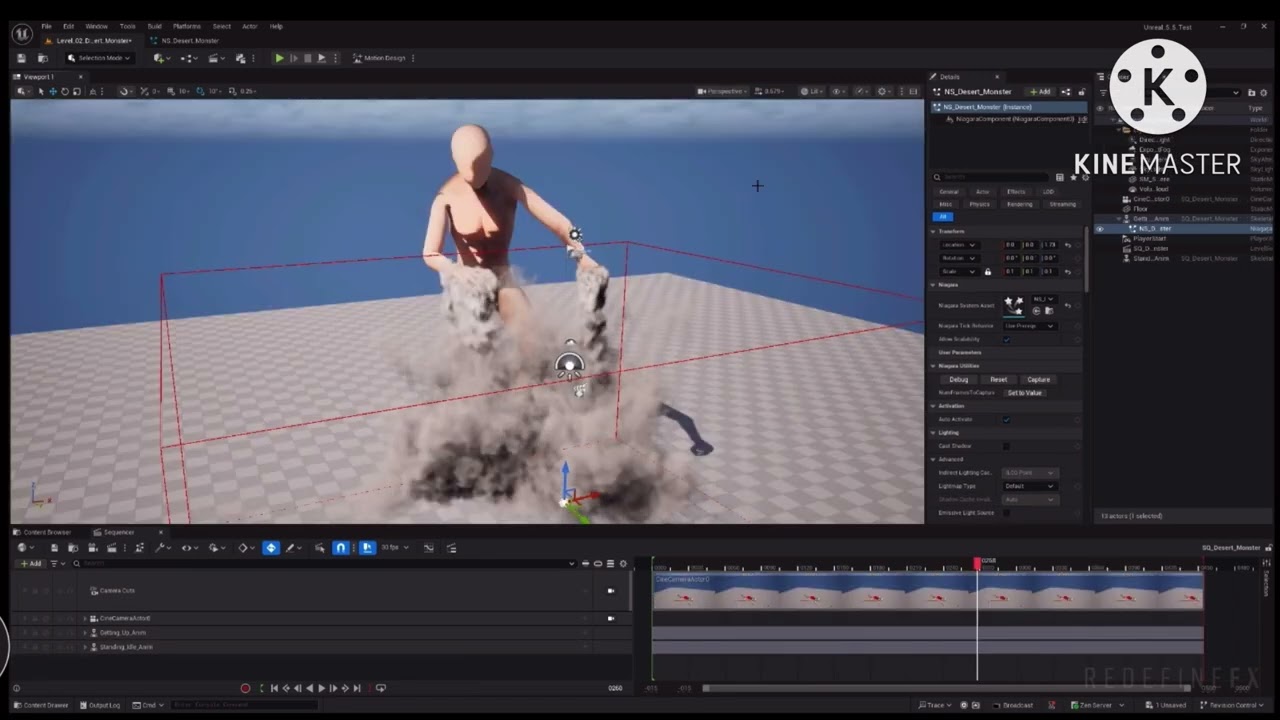This screenshot has height=720, width=1280.
Task: Click the Stop simulation button in main toolbar
Action: 307,58
